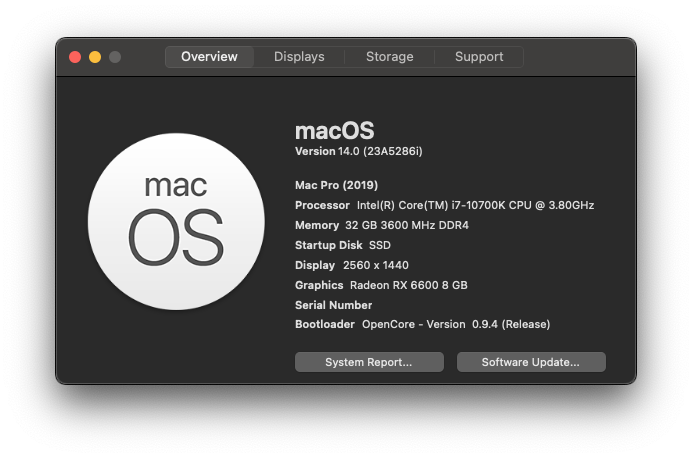Click the Display label

pos(315,265)
